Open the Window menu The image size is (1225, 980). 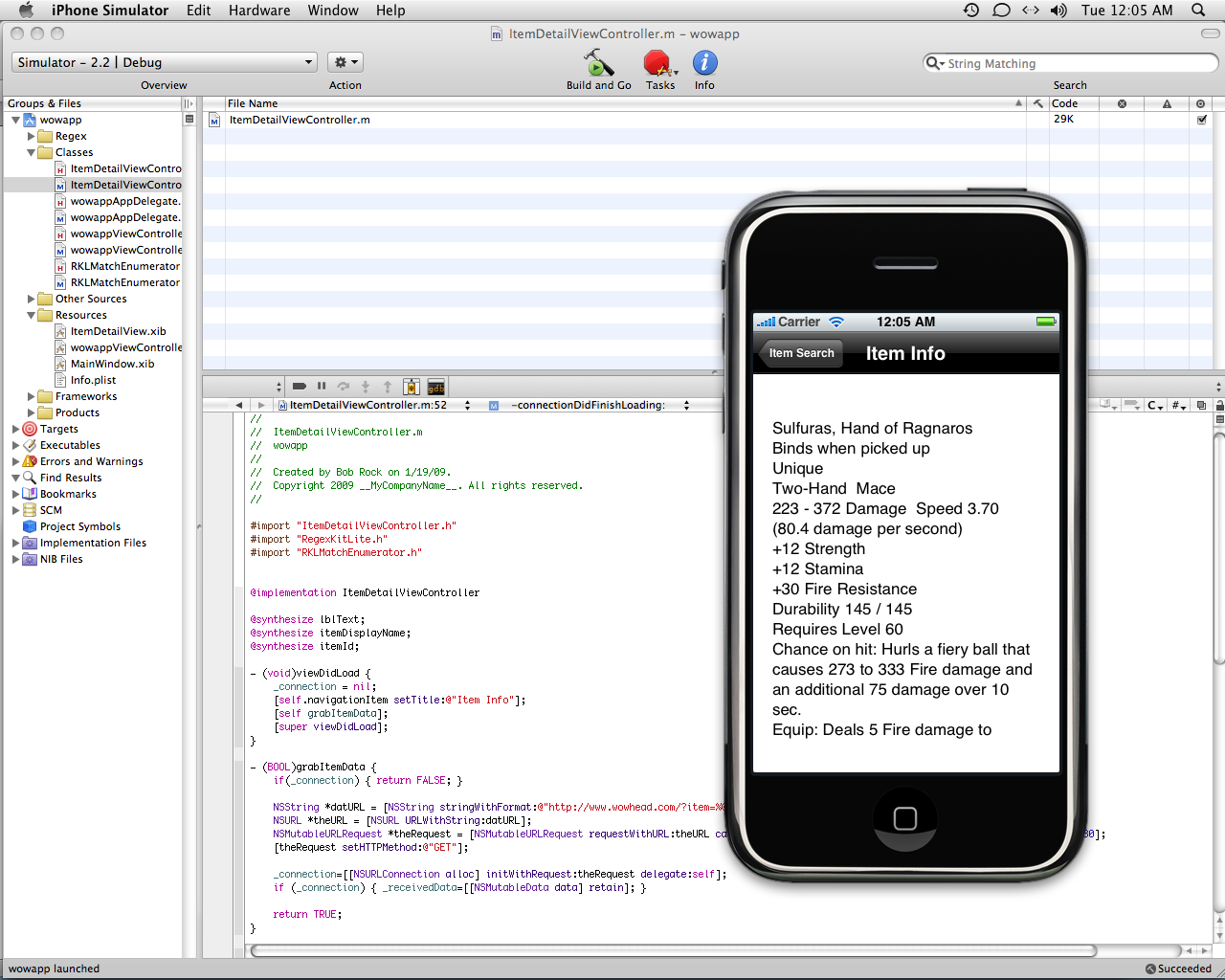pyautogui.click(x=333, y=11)
